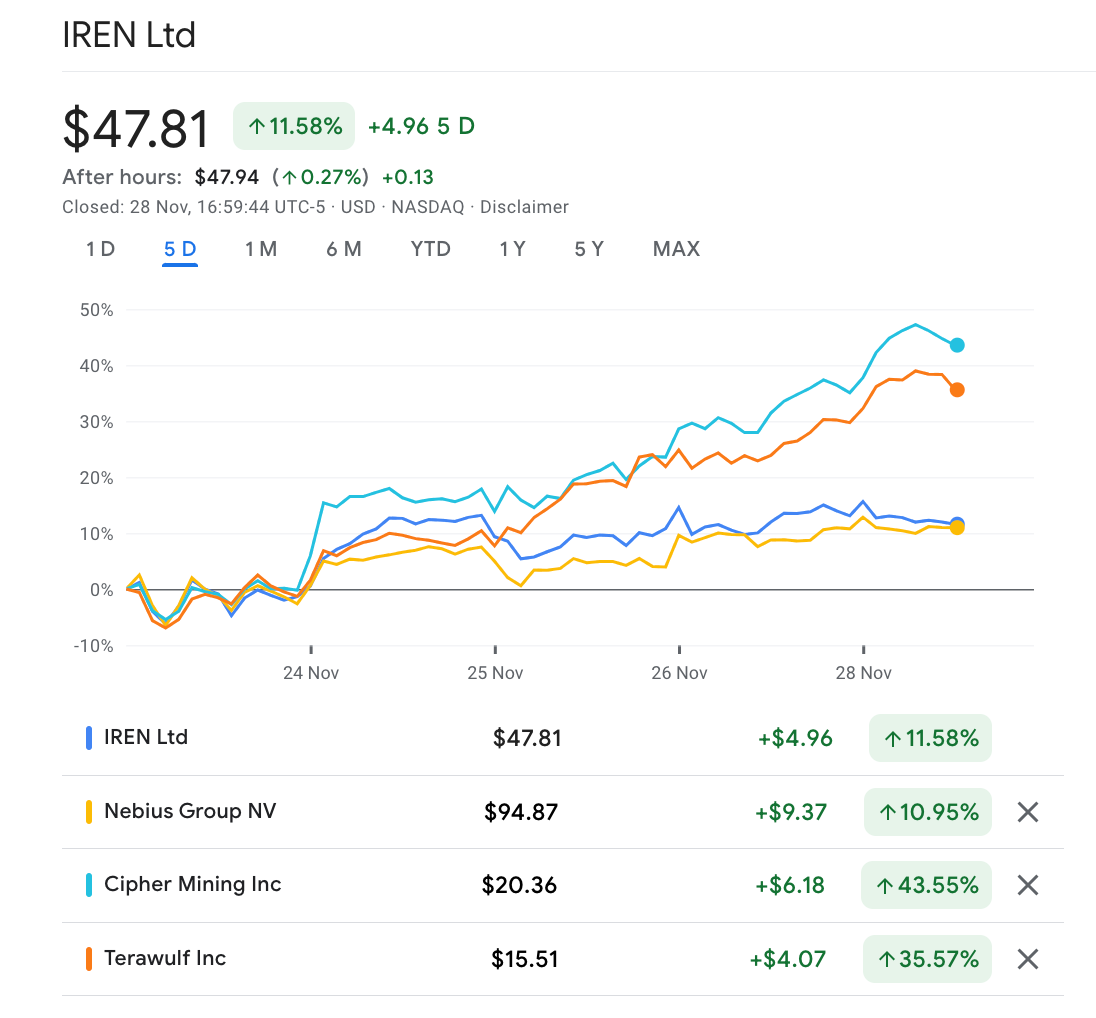This screenshot has width=1096, height=1018.
Task: Switch chart to 5 Y range
Action: [589, 249]
